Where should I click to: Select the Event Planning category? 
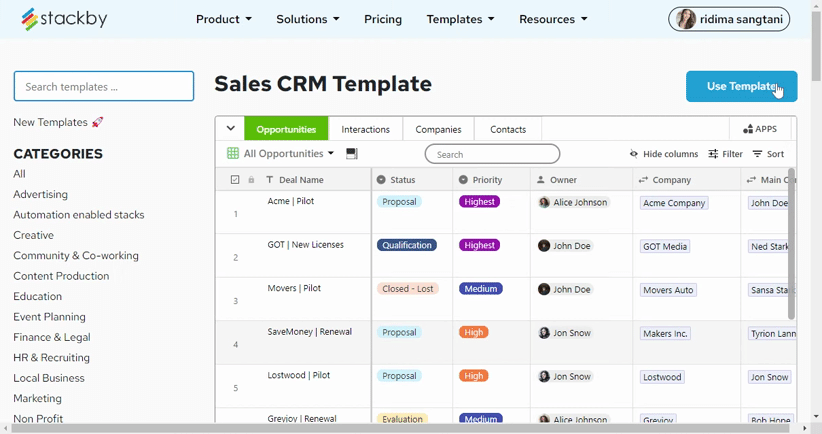pos(49,317)
